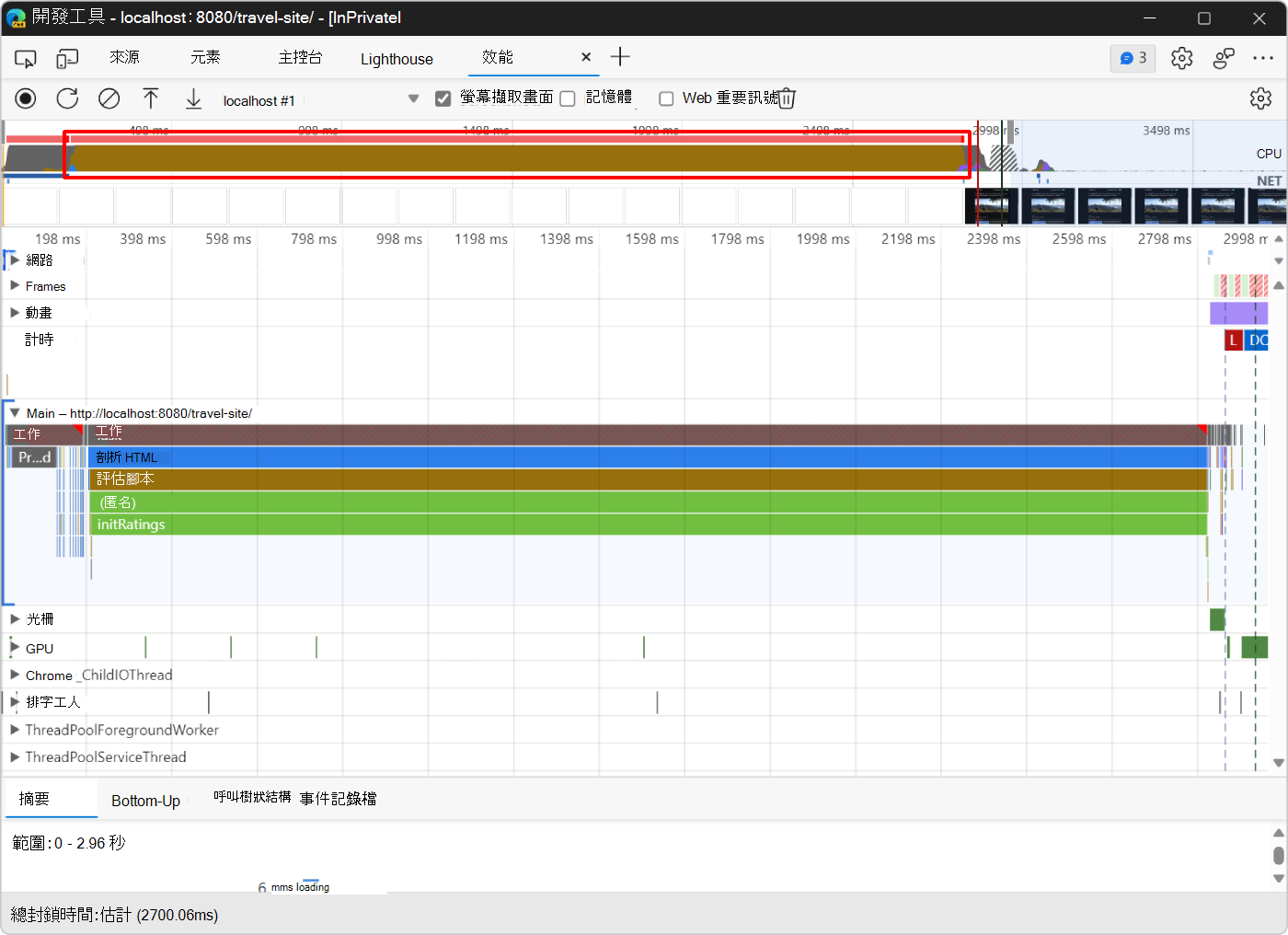Click the flame chart vertical scrollbar down arrow

pyautogui.click(x=1278, y=763)
